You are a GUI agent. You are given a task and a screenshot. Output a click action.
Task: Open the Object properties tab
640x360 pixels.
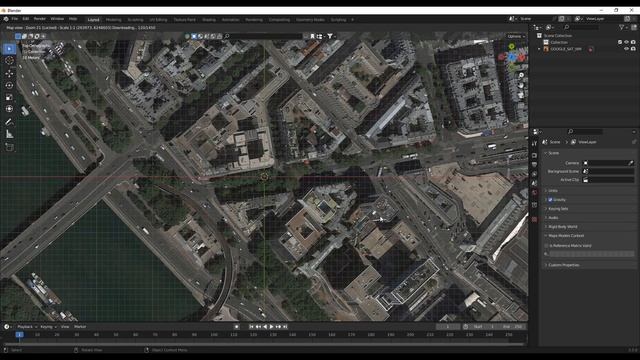pyautogui.click(x=534, y=205)
